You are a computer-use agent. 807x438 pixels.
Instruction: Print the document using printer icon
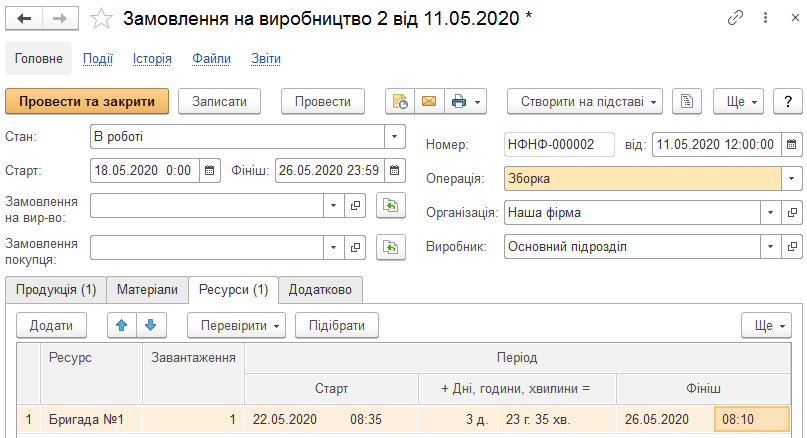point(458,101)
